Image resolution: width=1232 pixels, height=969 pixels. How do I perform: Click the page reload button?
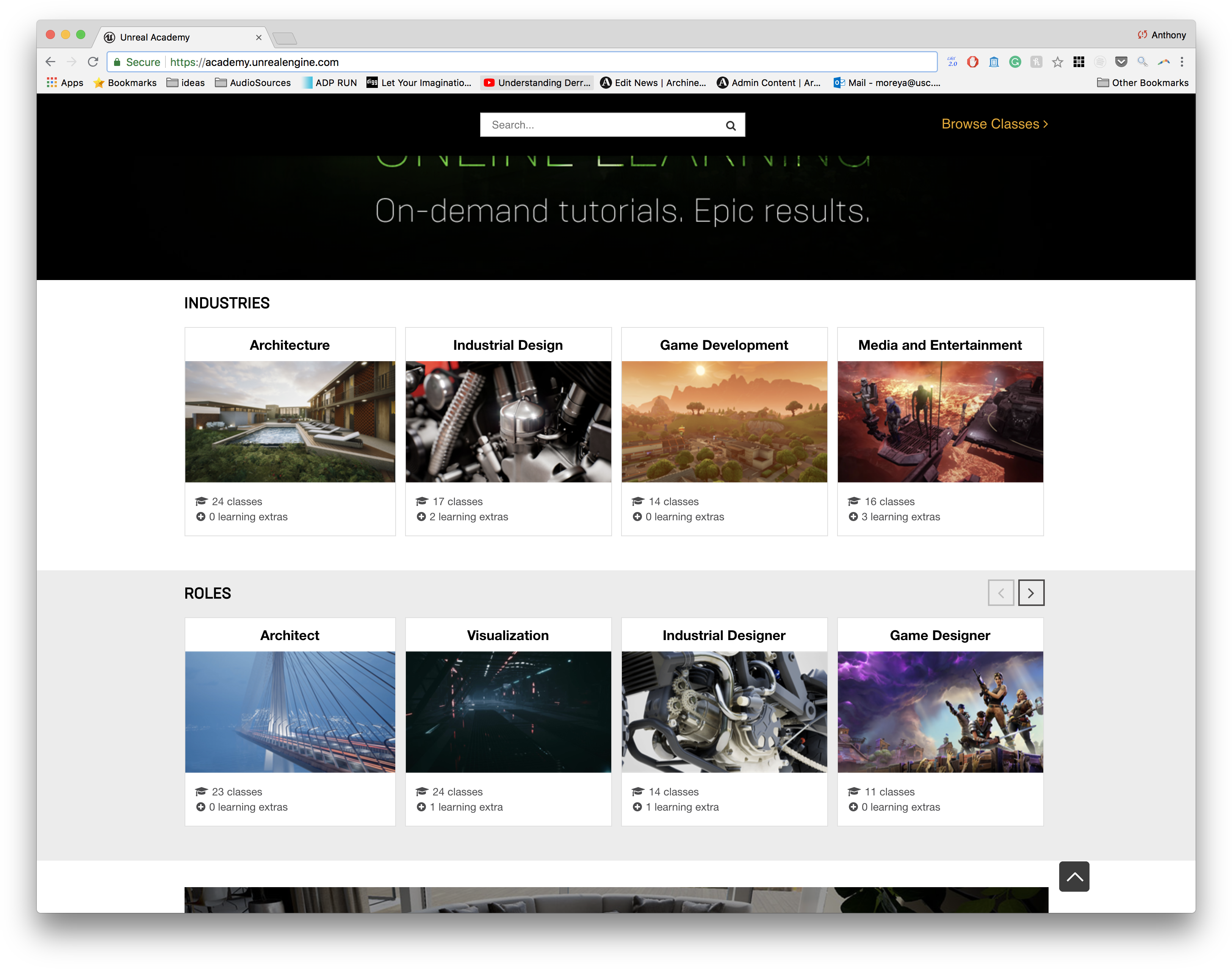click(92, 62)
